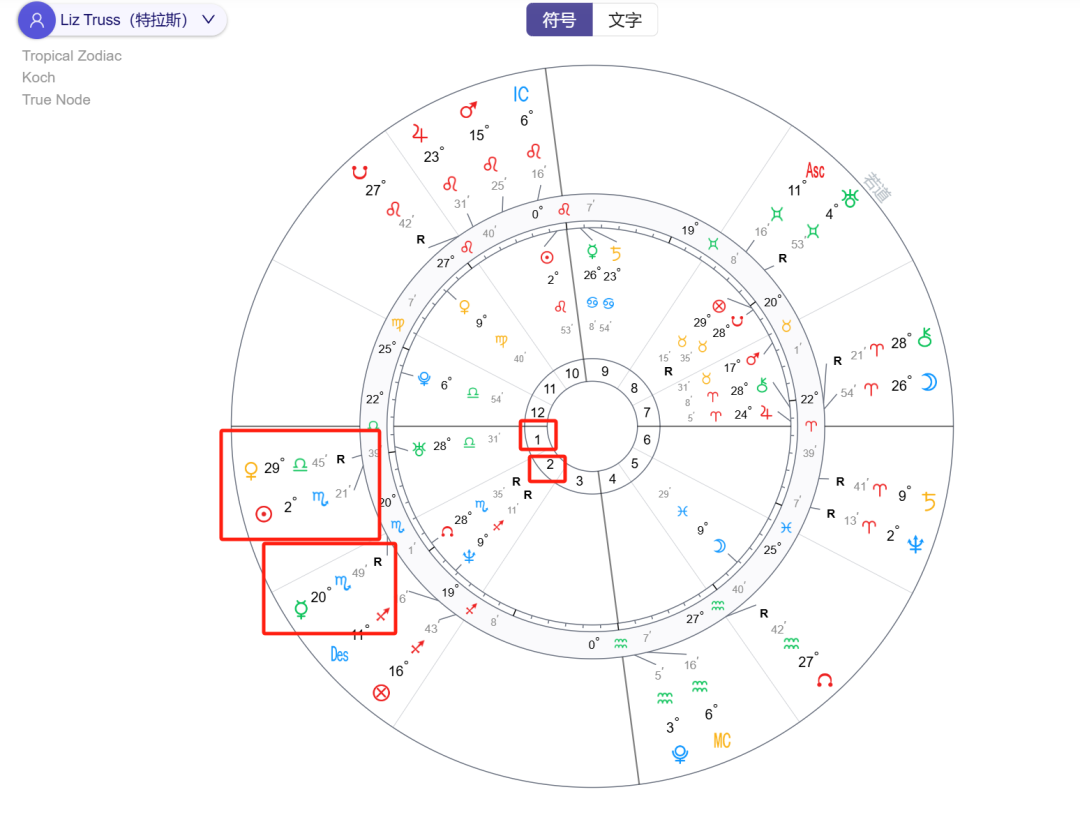Screen dimensions: 1080x815
Task: Switch to the 符号 tab
Action: (x=559, y=20)
